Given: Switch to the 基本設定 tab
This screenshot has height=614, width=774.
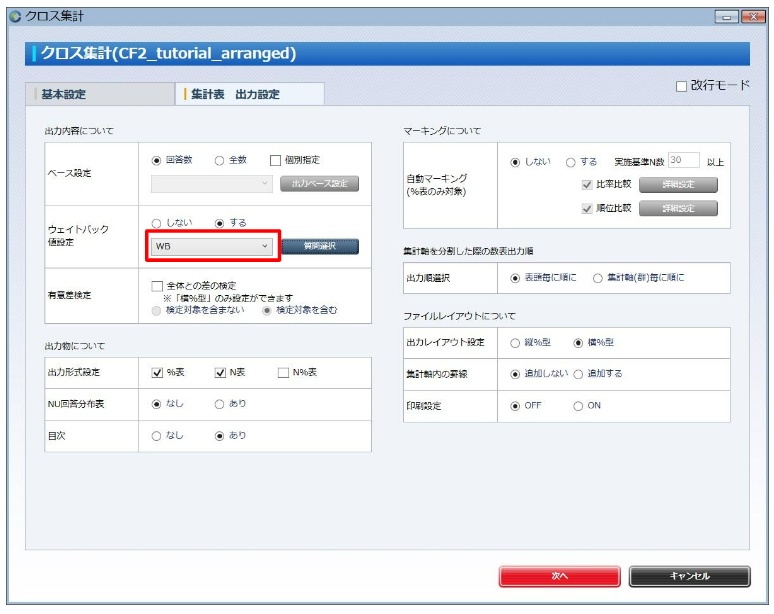Looking at the screenshot, I should pos(100,94).
